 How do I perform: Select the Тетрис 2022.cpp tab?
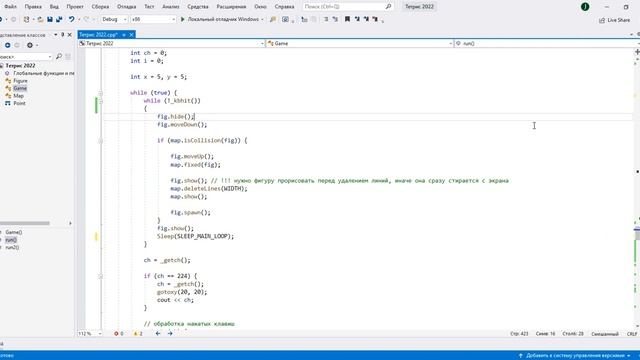pos(98,35)
